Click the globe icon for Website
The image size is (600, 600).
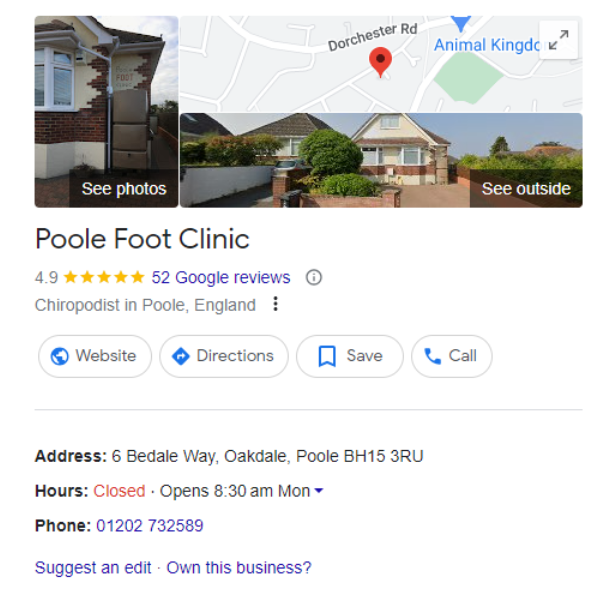tap(60, 356)
